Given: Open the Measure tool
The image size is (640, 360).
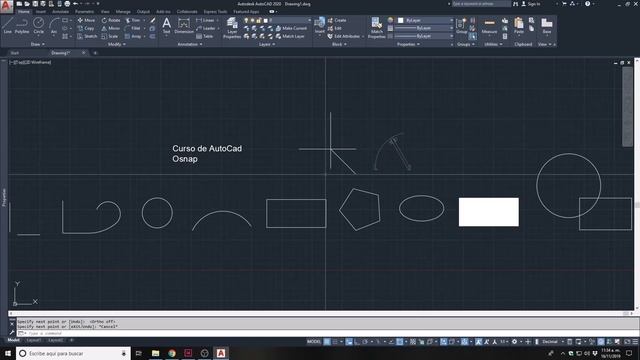Looking at the screenshot, I should [x=489, y=26].
